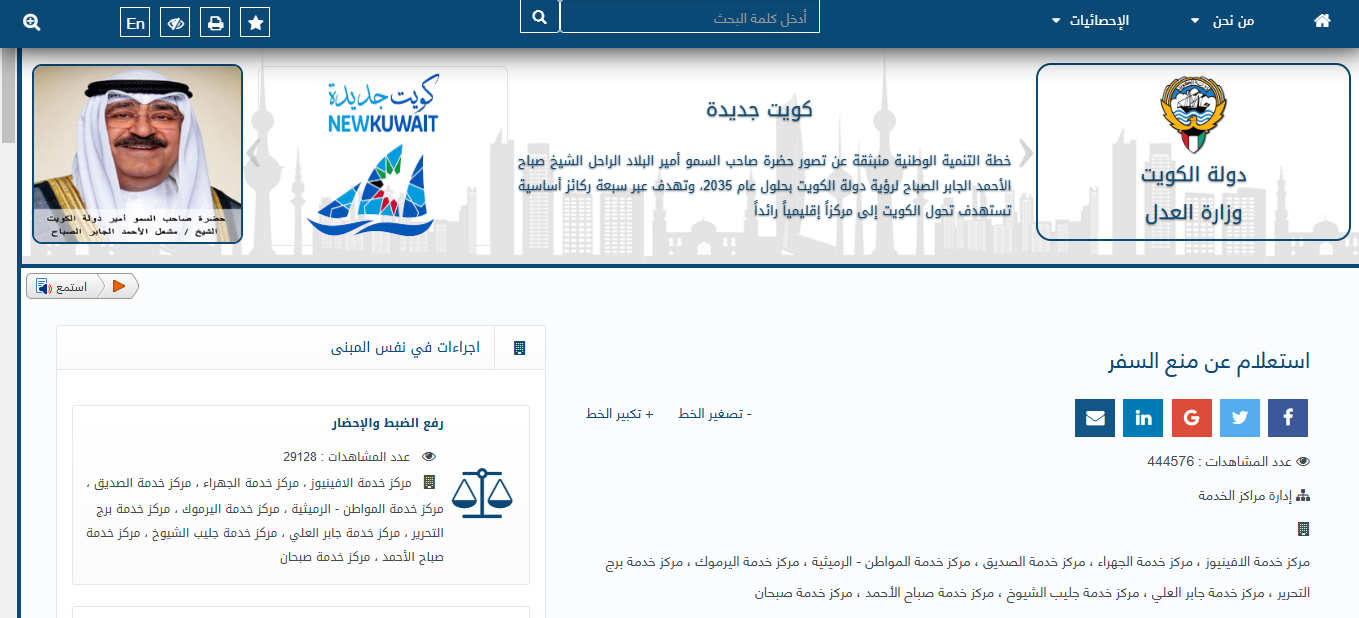
Task: Share page by email envelope icon
Action: point(1095,418)
